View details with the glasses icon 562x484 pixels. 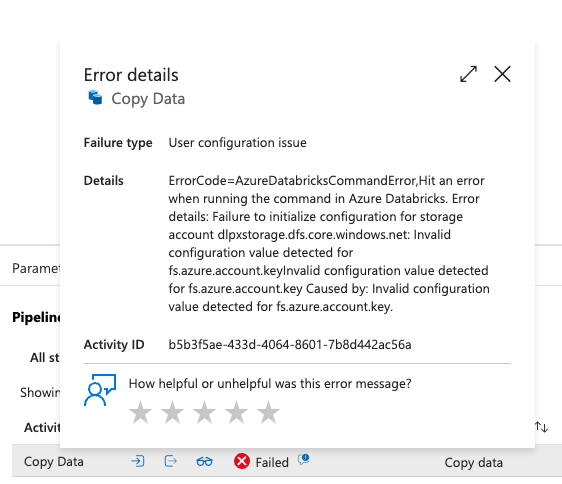pos(204,462)
